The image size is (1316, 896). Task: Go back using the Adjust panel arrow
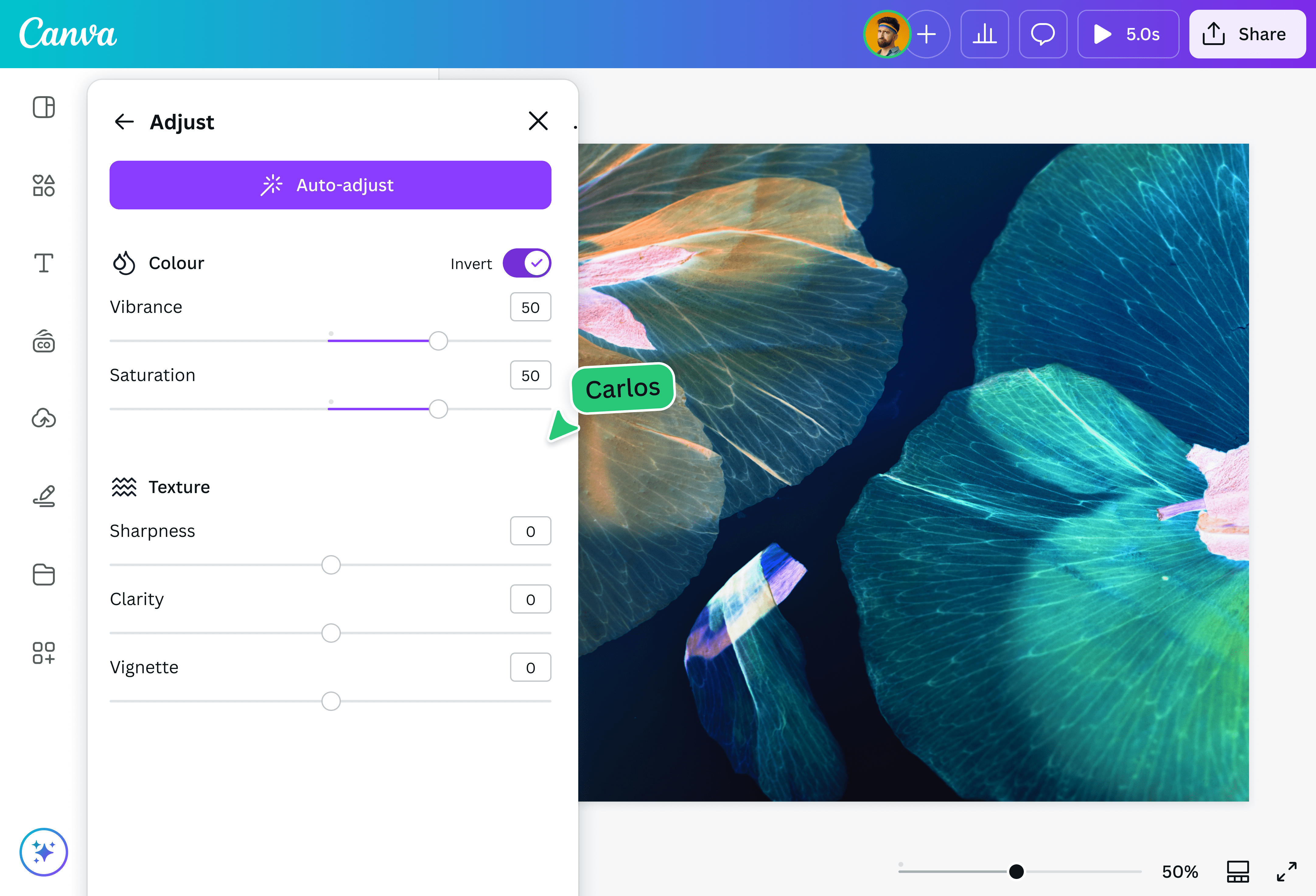click(x=124, y=121)
